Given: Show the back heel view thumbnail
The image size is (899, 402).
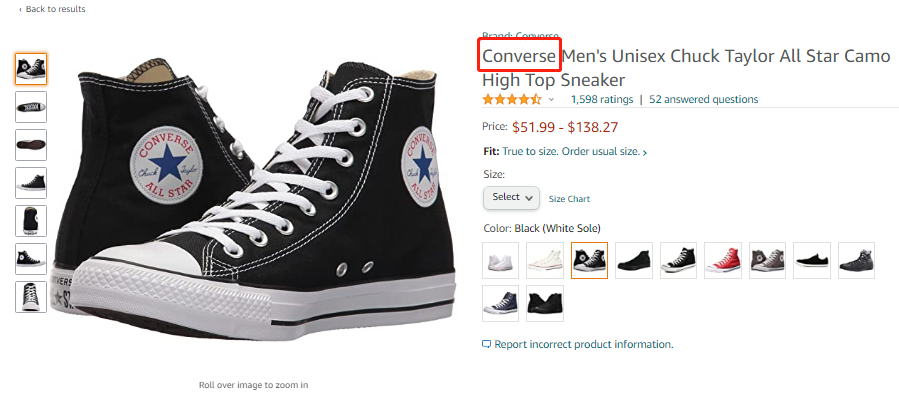Looking at the screenshot, I should tap(31, 221).
